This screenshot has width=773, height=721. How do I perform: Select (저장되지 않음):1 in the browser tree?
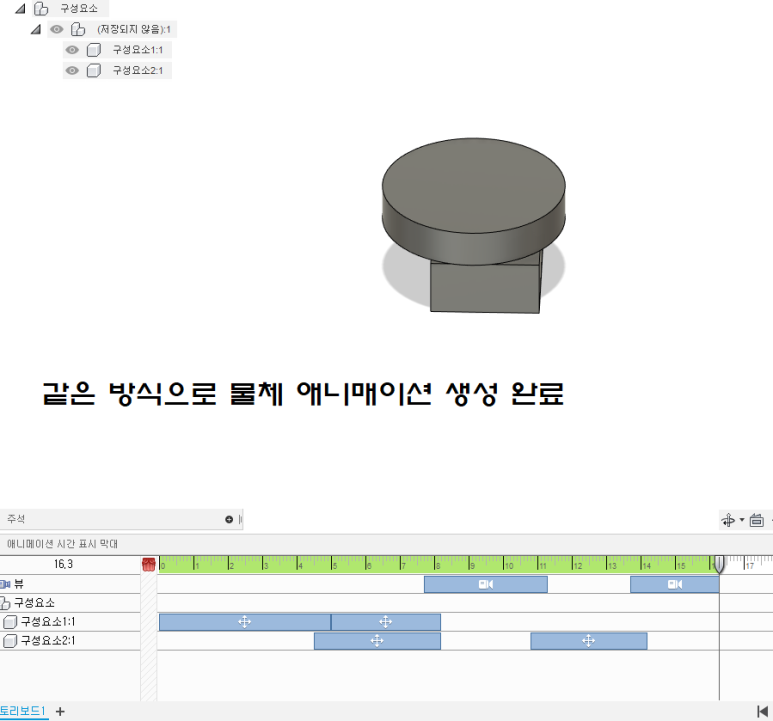(x=134, y=30)
